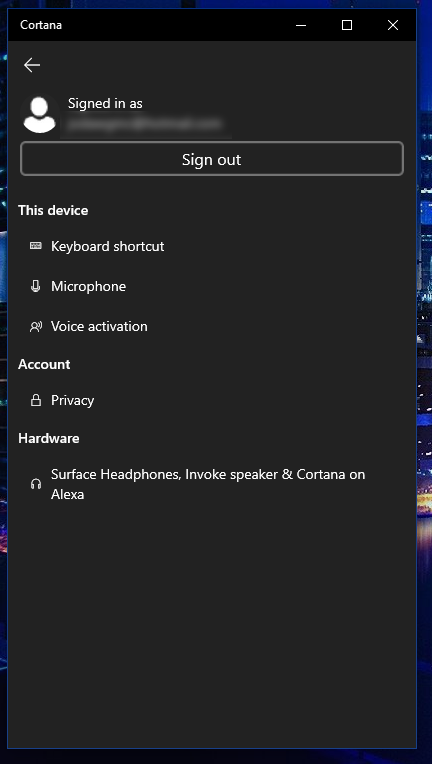Click the voice activation speaking-person icon
432x764 pixels.
click(x=36, y=326)
